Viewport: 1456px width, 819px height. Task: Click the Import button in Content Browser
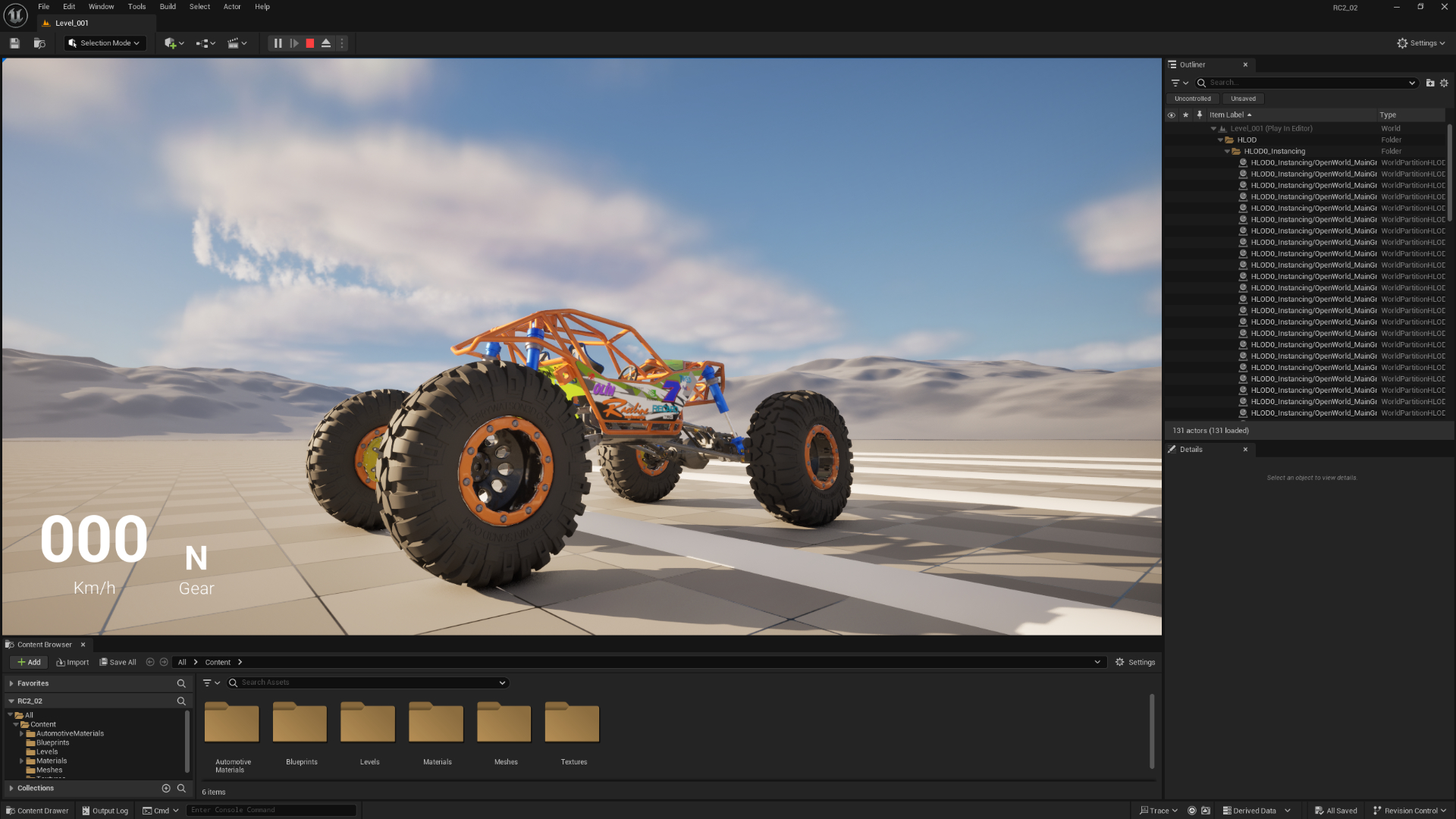[x=73, y=662]
